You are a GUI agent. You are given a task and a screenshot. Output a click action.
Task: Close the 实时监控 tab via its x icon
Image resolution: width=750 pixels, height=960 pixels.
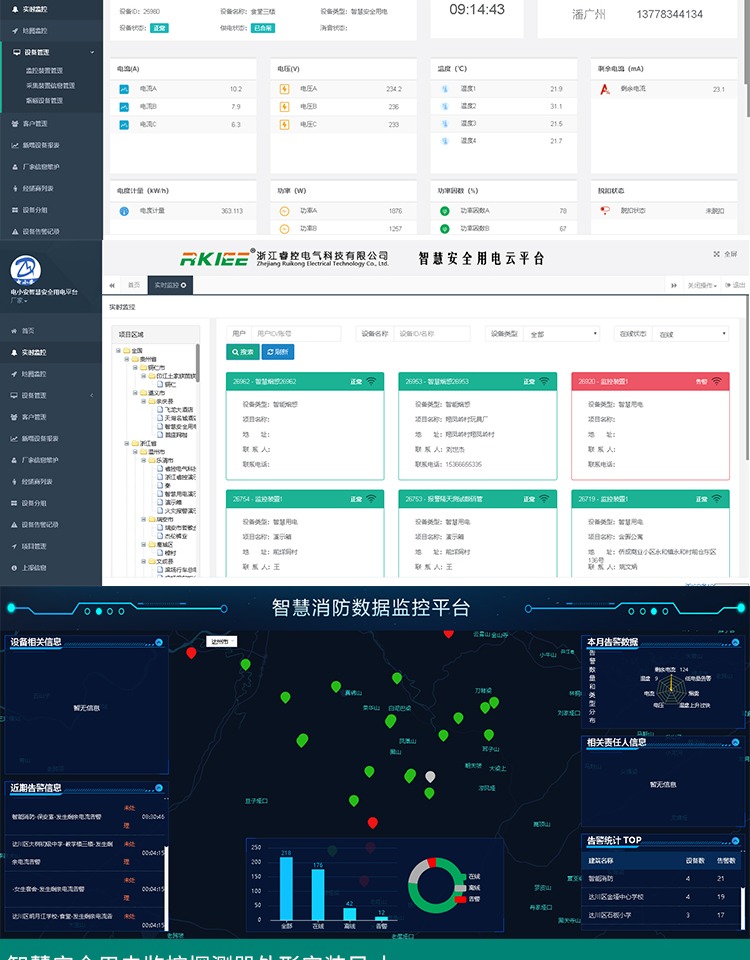click(184, 285)
